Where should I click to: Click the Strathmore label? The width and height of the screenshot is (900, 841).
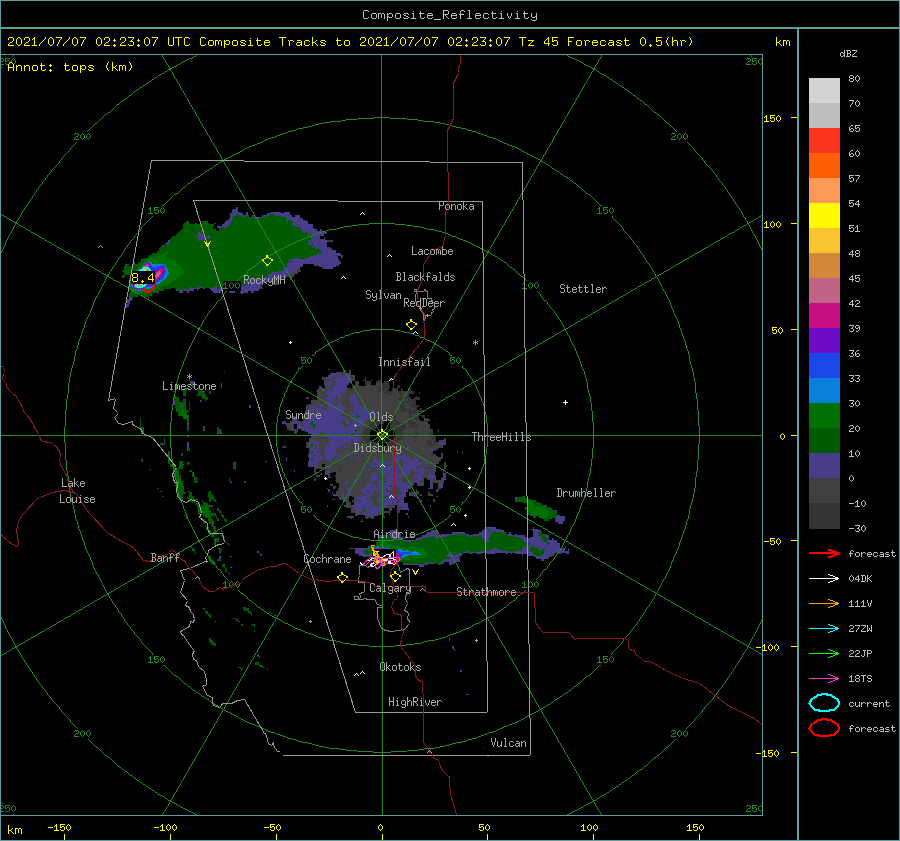click(486, 592)
